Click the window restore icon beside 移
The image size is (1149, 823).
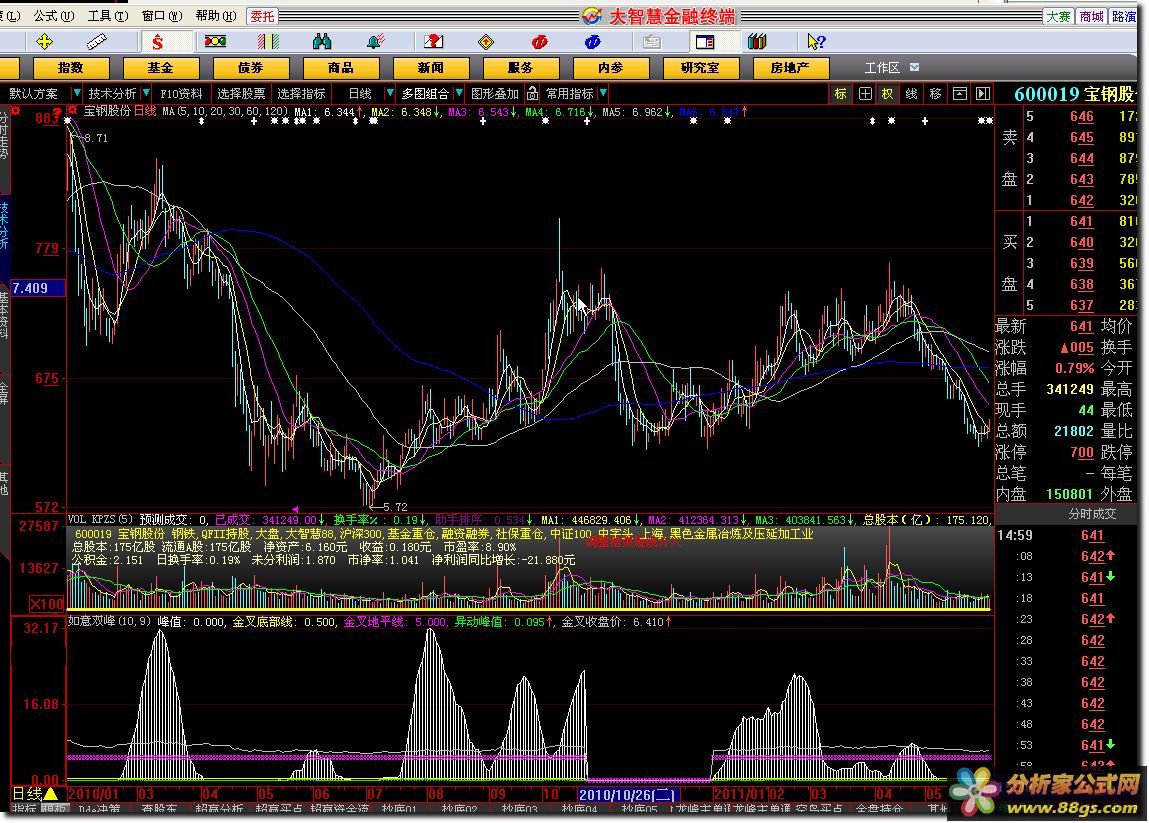click(x=960, y=94)
